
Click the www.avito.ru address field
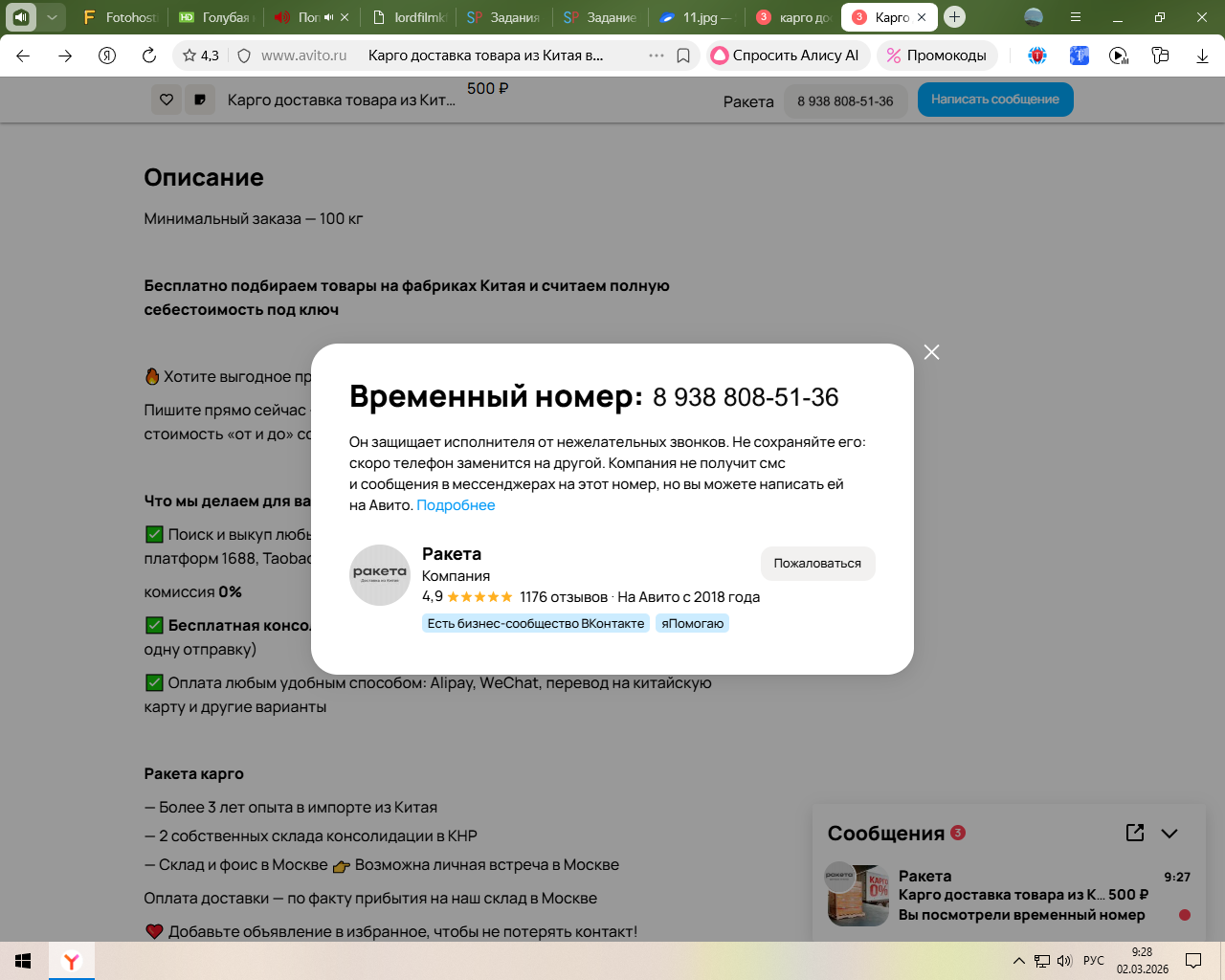304,56
